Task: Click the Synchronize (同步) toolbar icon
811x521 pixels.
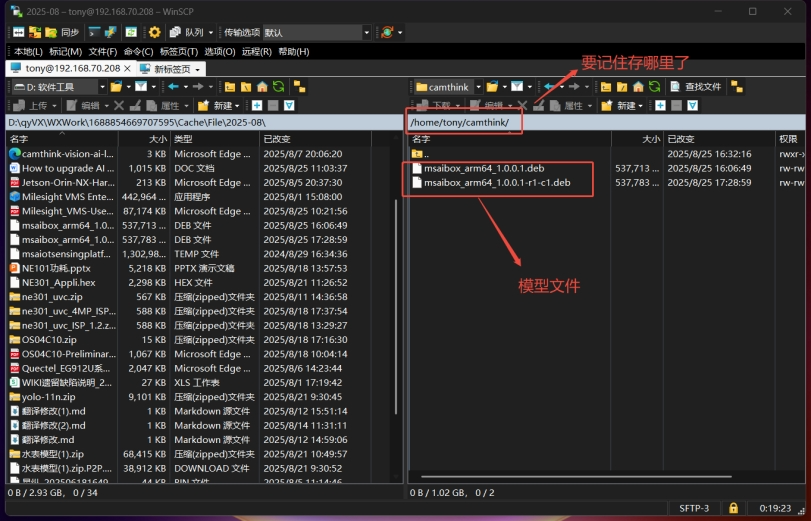Action: [62, 32]
